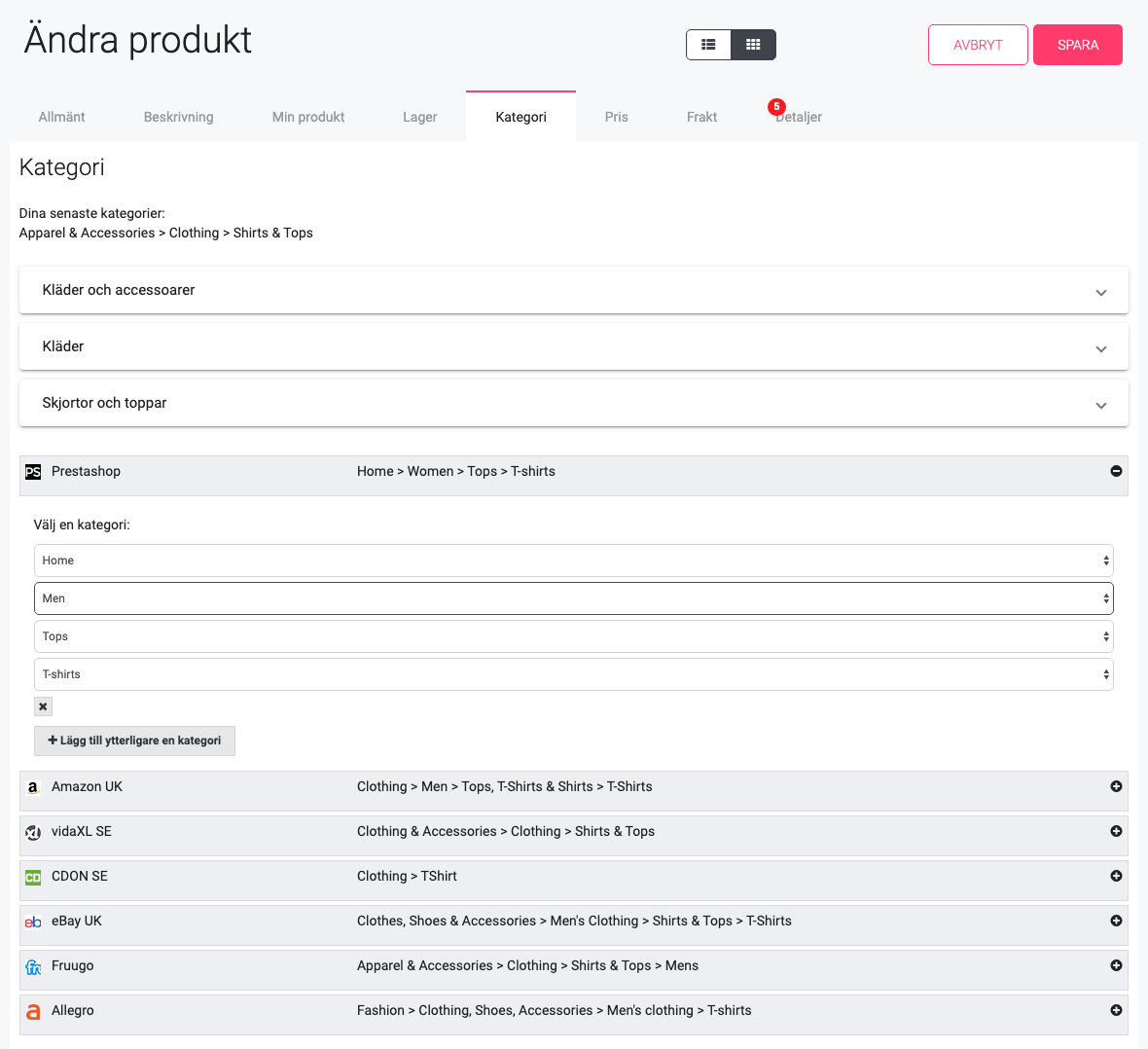This screenshot has width=1148, height=1049.
Task: Expand the Kläder category dropdown
Action: 573,346
